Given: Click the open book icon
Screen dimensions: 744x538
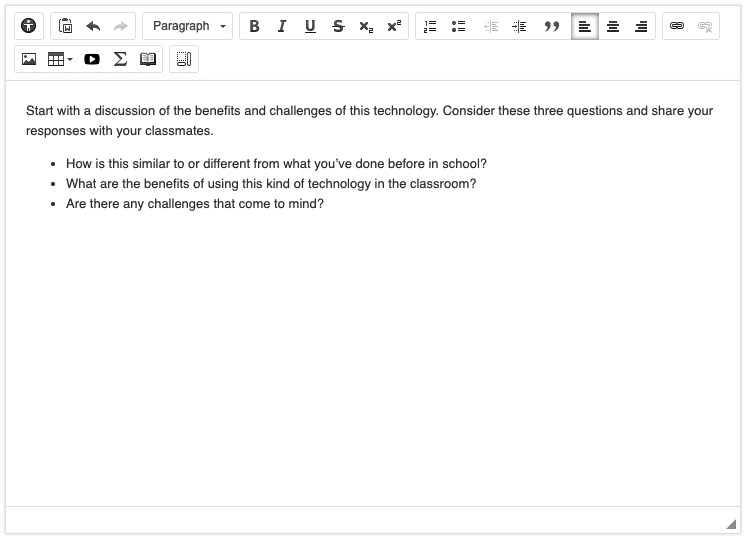Looking at the screenshot, I should (148, 59).
